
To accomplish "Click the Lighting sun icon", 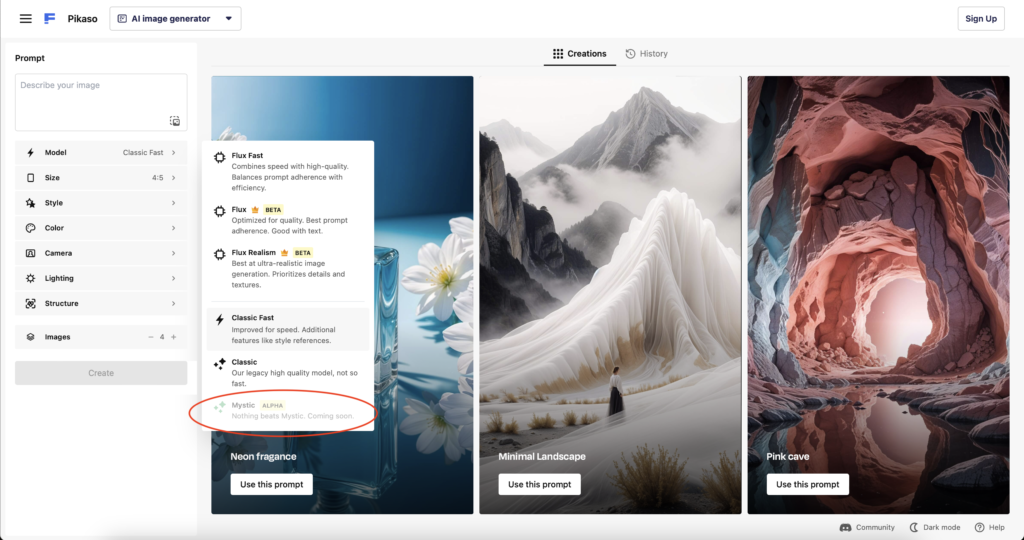I will [31, 278].
